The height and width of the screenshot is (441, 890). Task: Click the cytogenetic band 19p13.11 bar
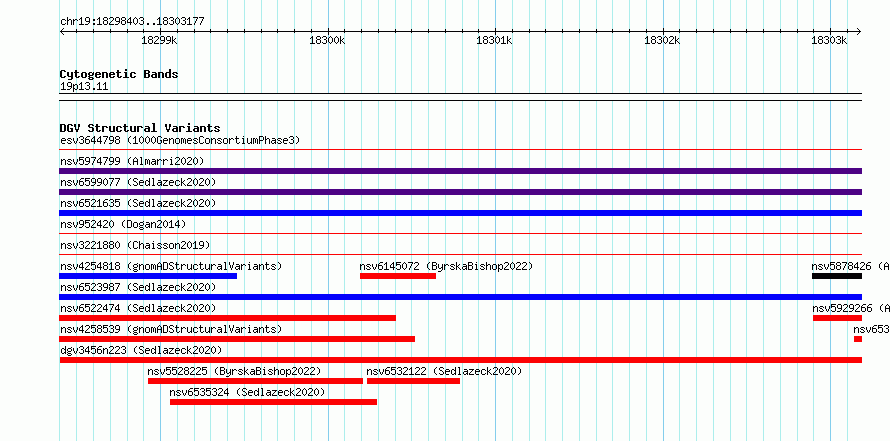click(460, 97)
